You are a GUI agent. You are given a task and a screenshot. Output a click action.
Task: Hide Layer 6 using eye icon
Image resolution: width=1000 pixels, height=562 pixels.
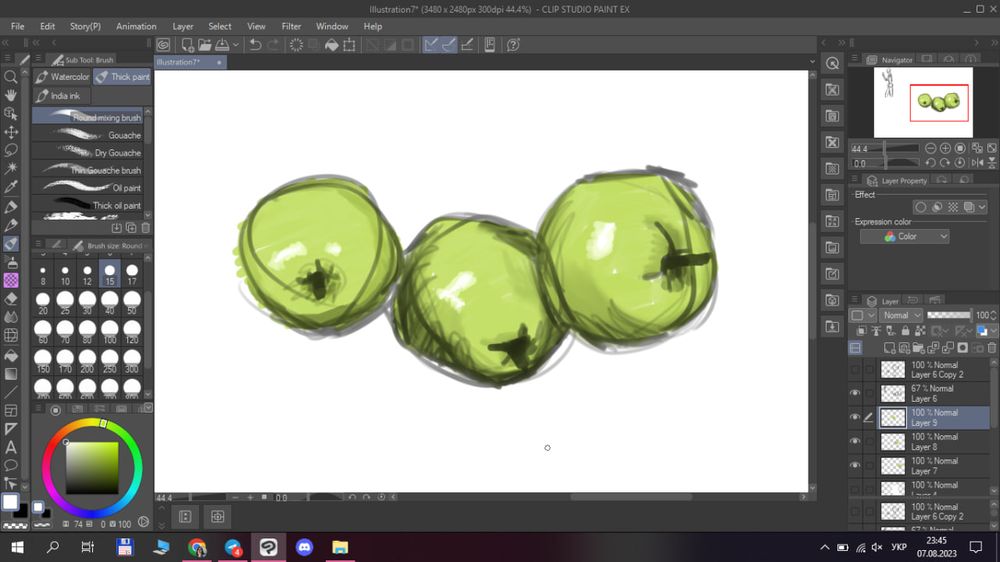point(855,393)
